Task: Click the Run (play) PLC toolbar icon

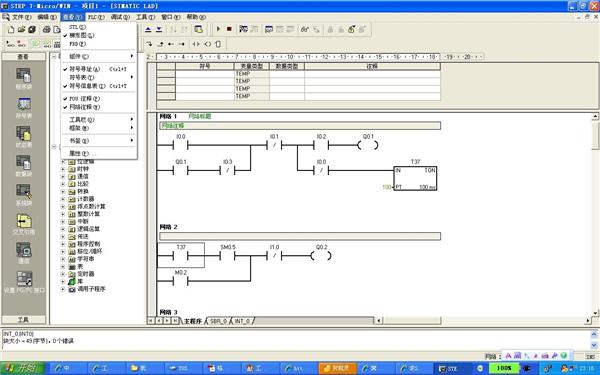Action: point(218,29)
